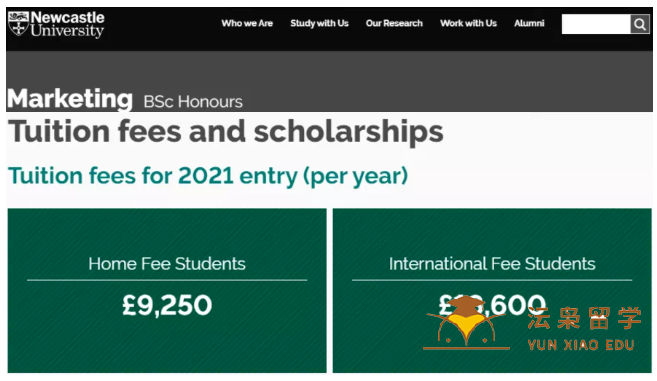657x381 pixels.
Task: Click the £9,250 home fee amount
Action: [x=167, y=305]
